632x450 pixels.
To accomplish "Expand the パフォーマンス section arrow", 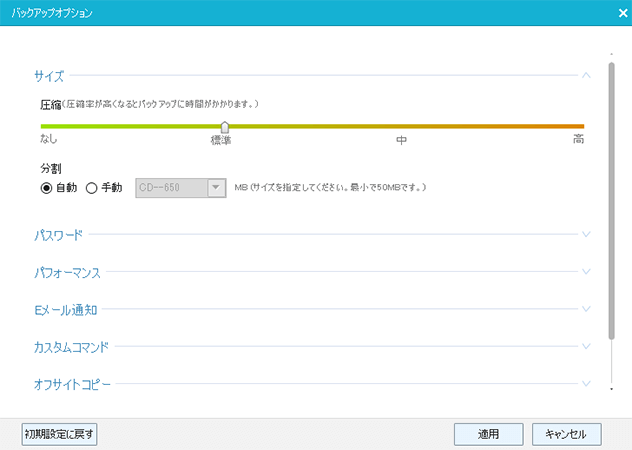I will [x=586, y=272].
